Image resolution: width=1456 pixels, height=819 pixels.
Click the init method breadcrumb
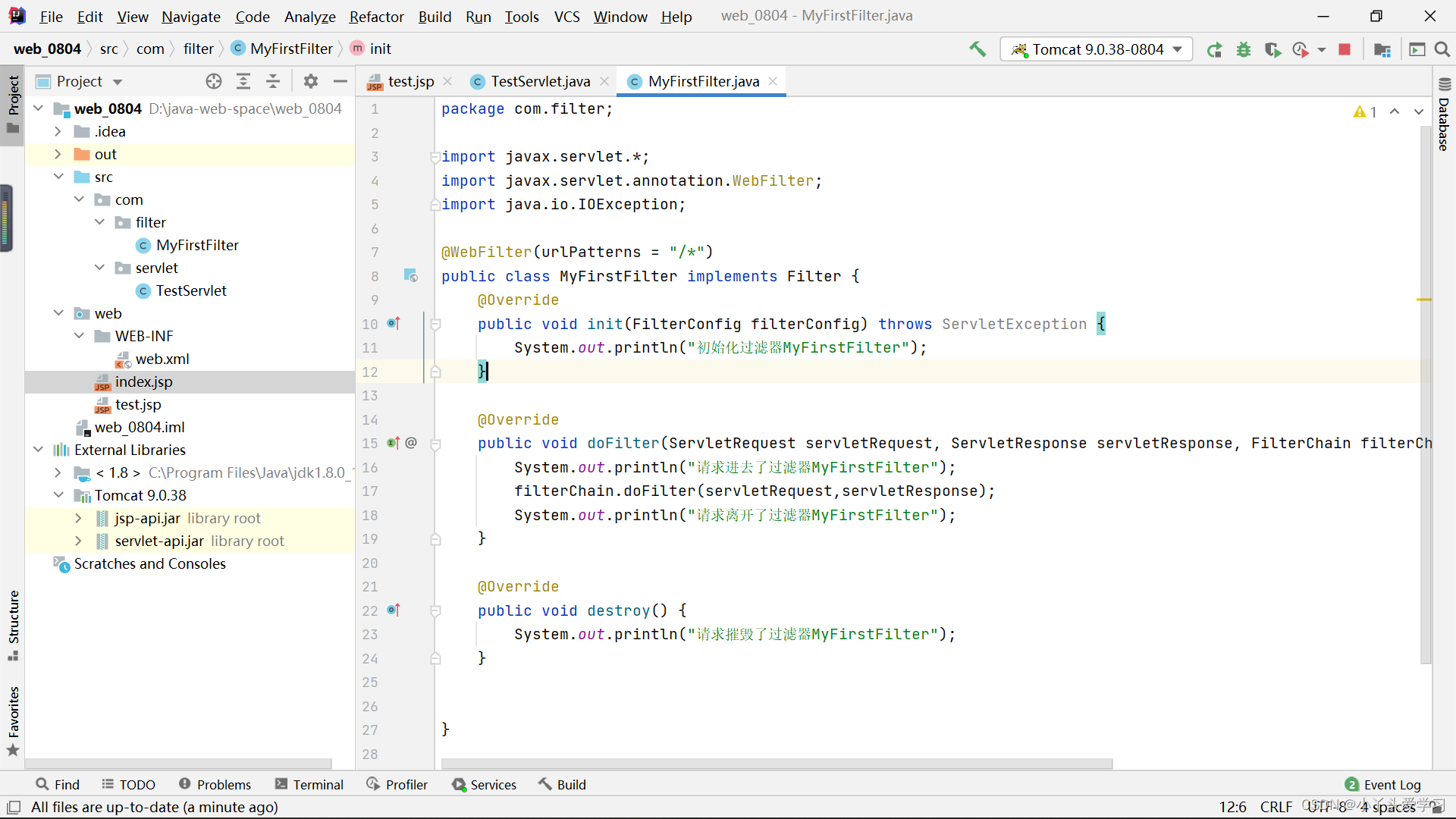pos(372,49)
